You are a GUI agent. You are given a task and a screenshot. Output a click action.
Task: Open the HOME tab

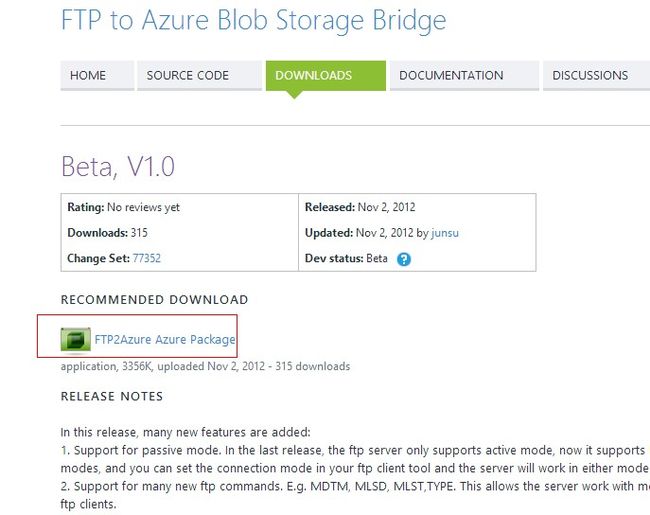coord(97,75)
